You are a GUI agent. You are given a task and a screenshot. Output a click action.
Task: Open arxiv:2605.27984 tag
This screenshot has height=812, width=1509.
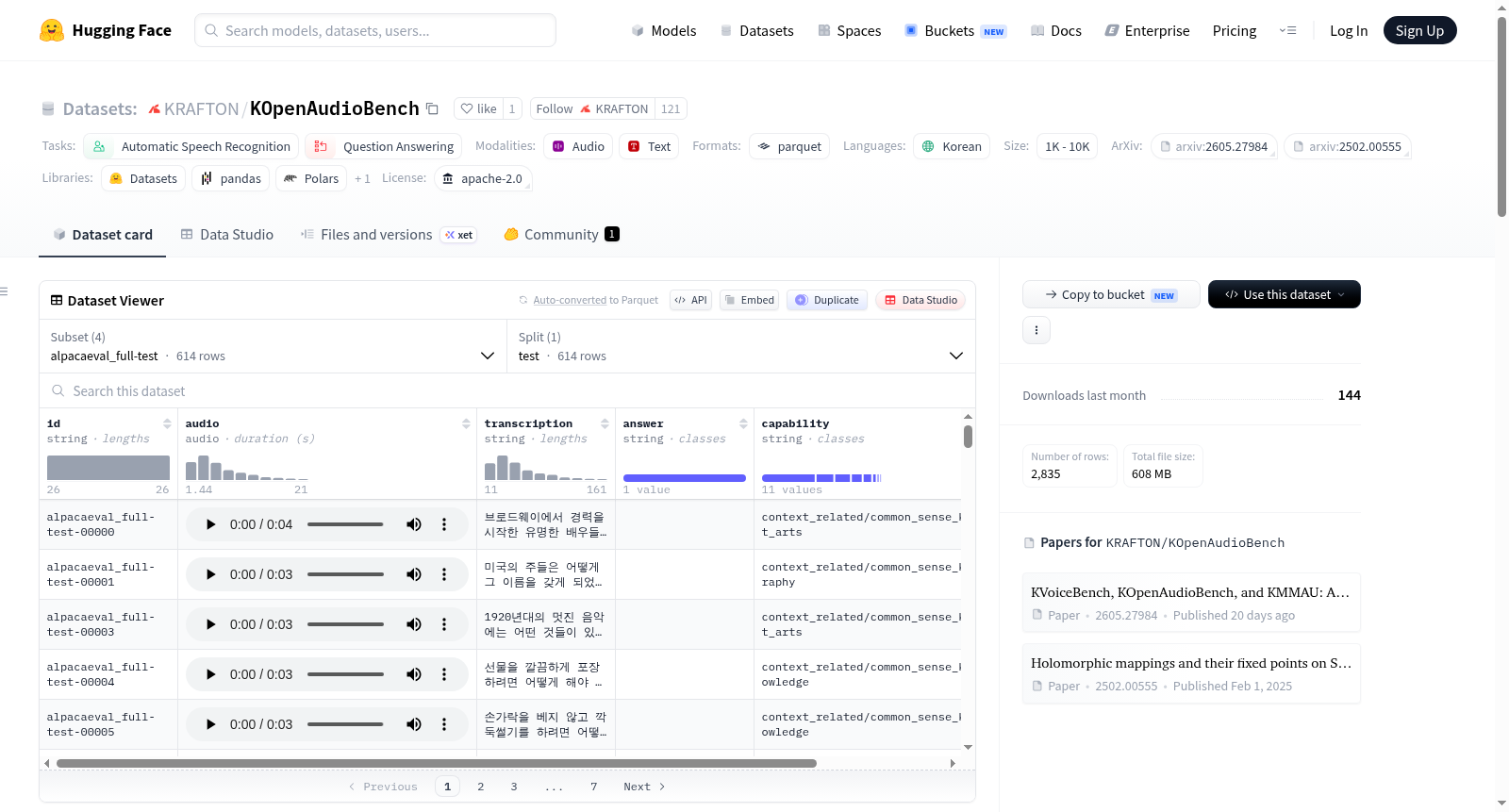pos(1214,146)
